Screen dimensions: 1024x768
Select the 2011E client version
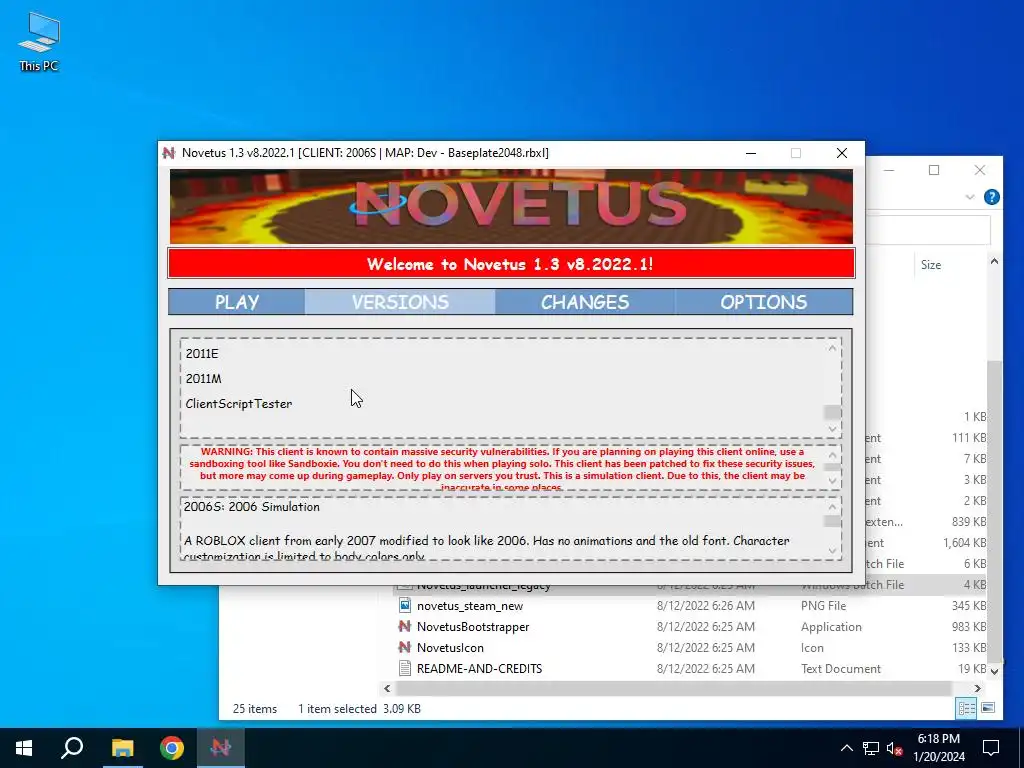(x=202, y=353)
